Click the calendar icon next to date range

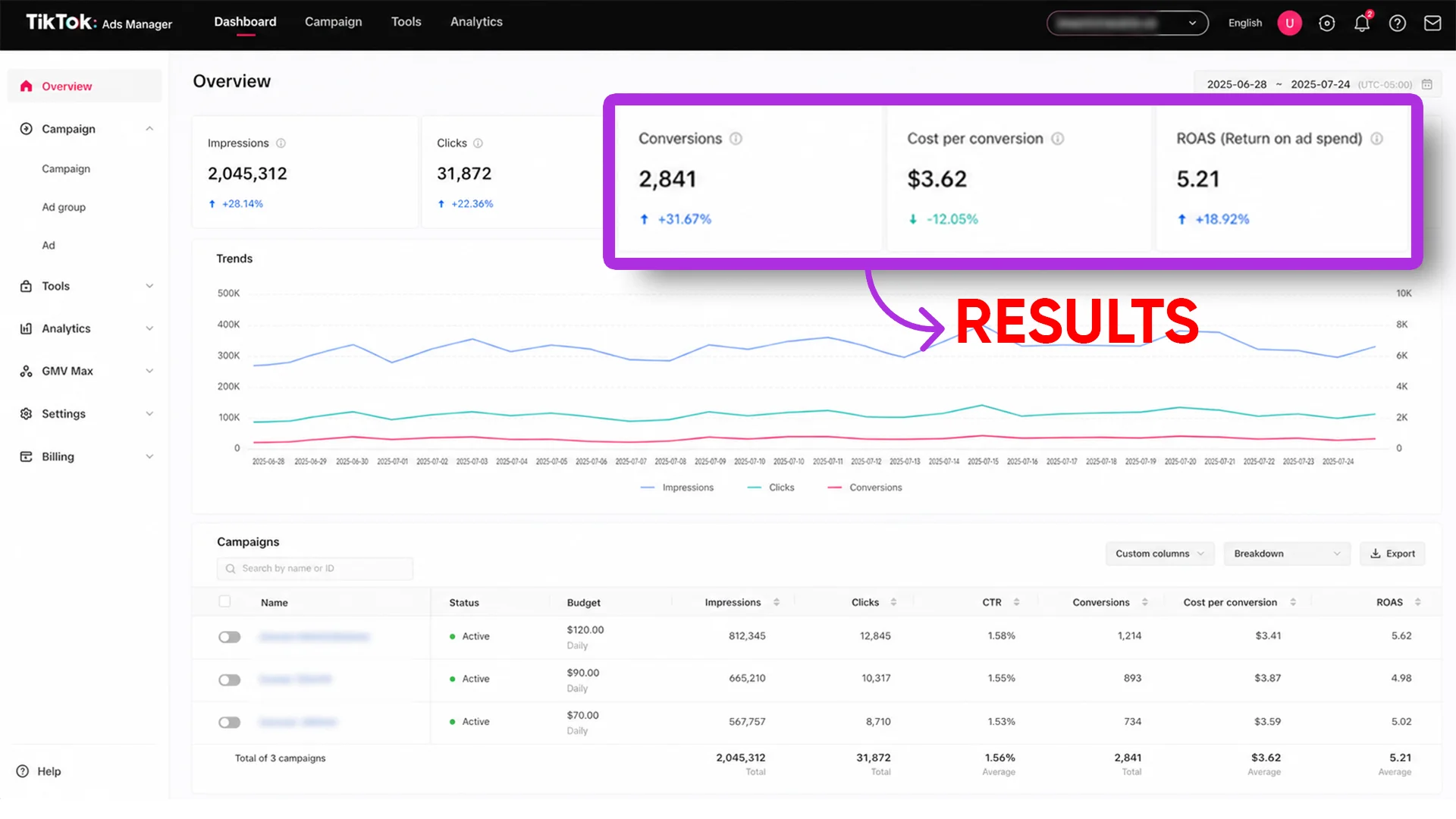point(1426,84)
